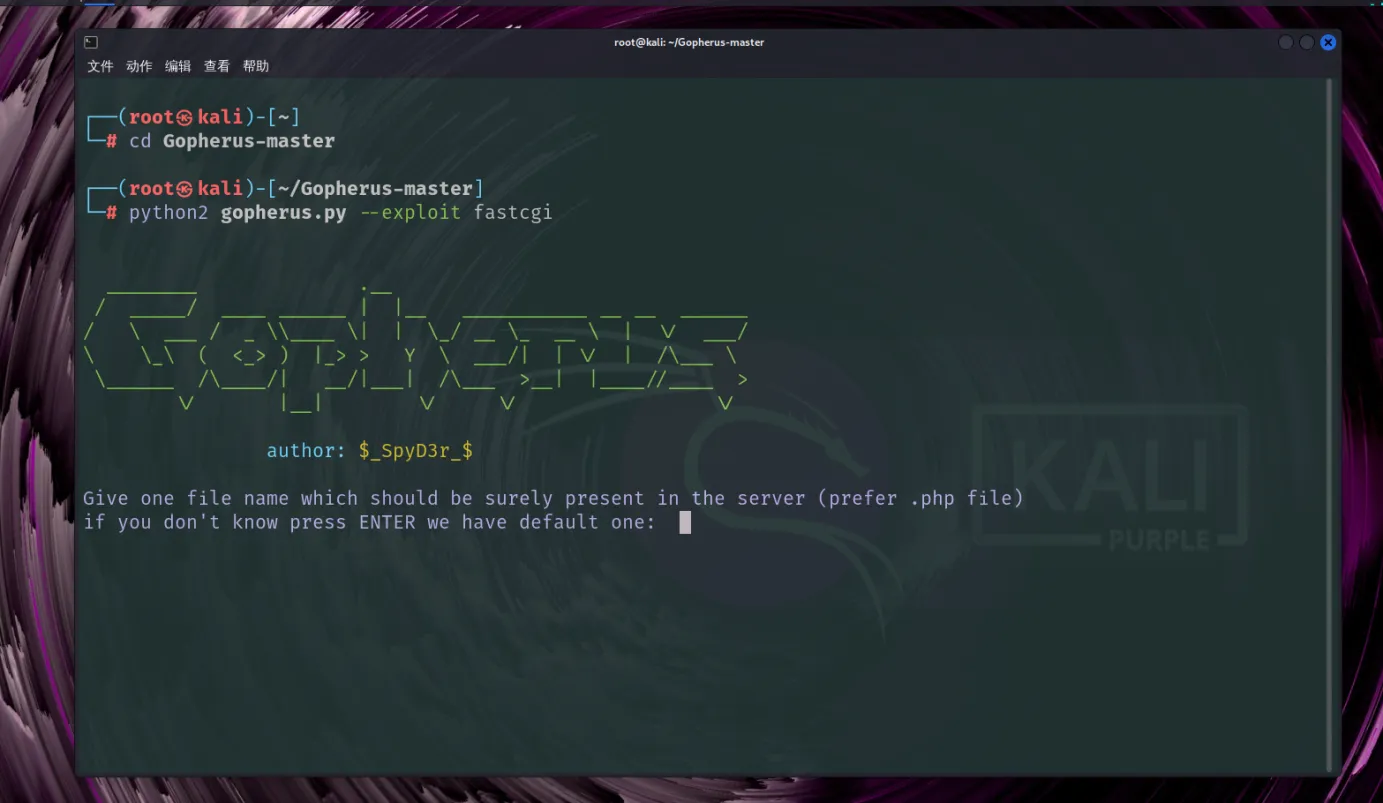
Task: Click '(prefer .php file)' text
Action: (x=921, y=498)
